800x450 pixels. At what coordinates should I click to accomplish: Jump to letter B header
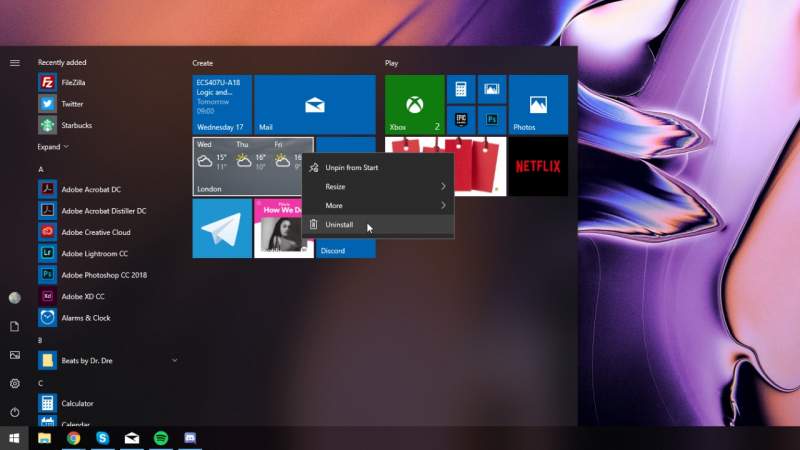pyautogui.click(x=40, y=340)
